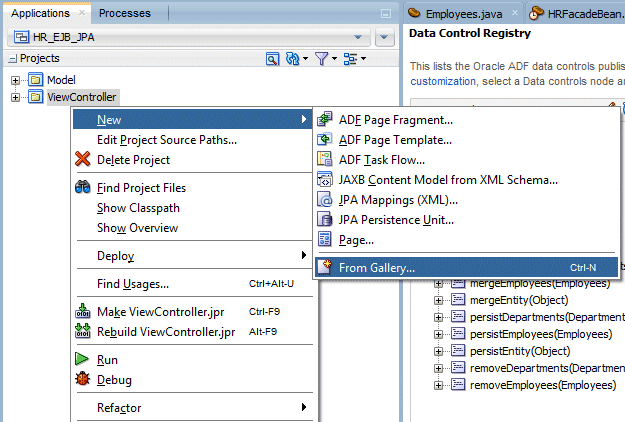The width and height of the screenshot is (625, 422).
Task: Choose JPA Persistence Unit menu entry
Action: click(466, 220)
